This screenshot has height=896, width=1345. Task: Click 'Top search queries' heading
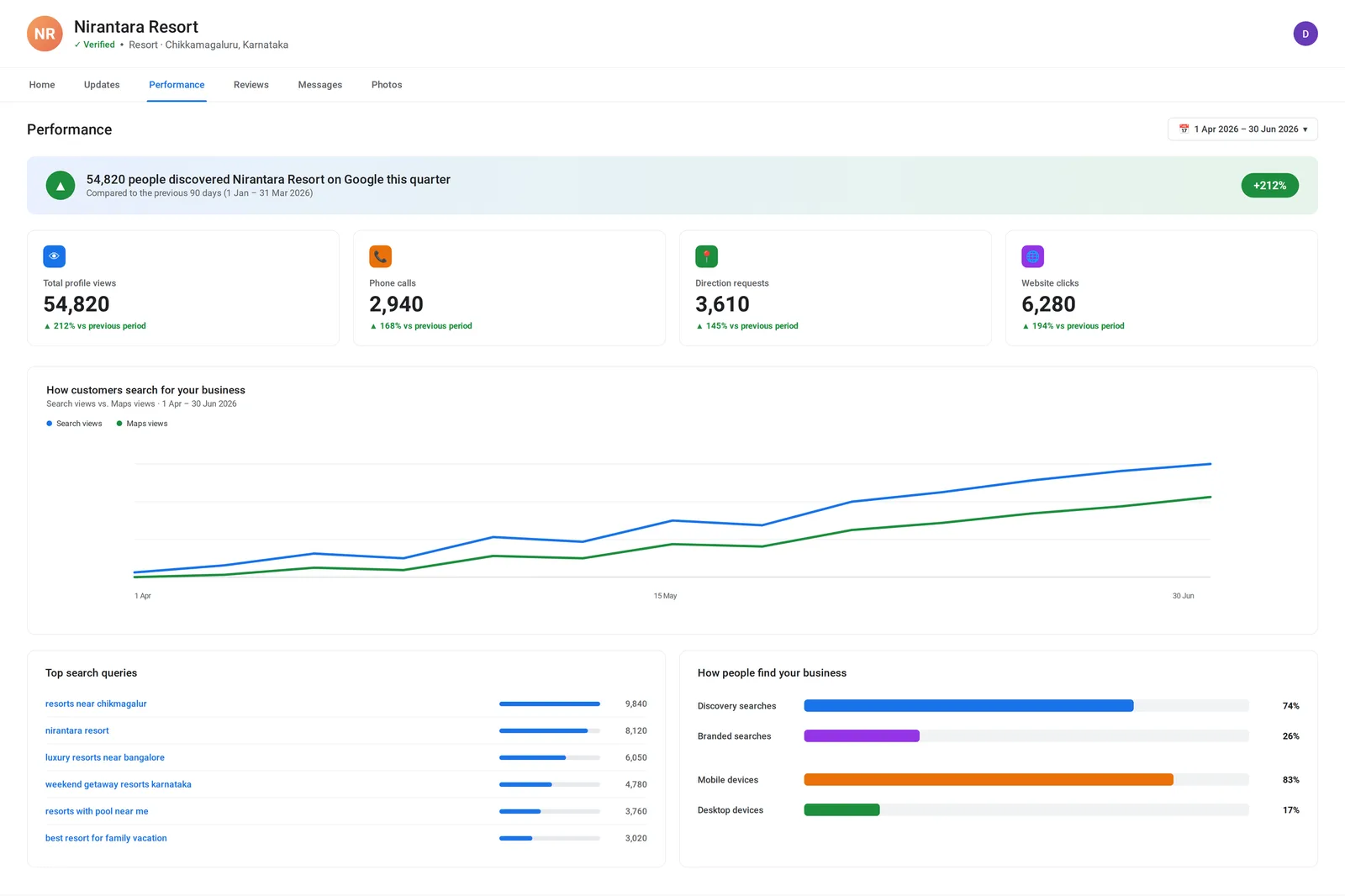(x=91, y=673)
